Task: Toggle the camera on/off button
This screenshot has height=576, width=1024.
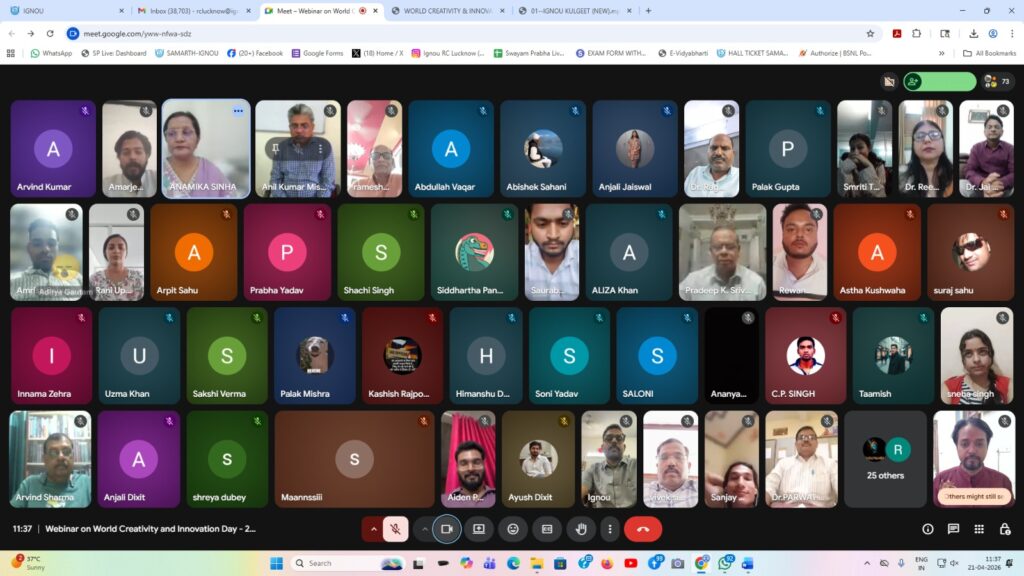Action: [447, 529]
